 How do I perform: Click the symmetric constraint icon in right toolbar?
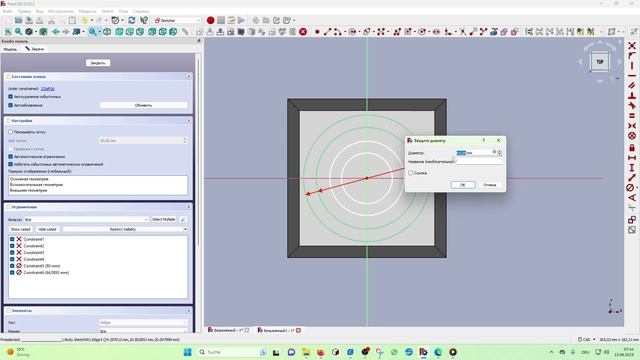click(x=632, y=126)
